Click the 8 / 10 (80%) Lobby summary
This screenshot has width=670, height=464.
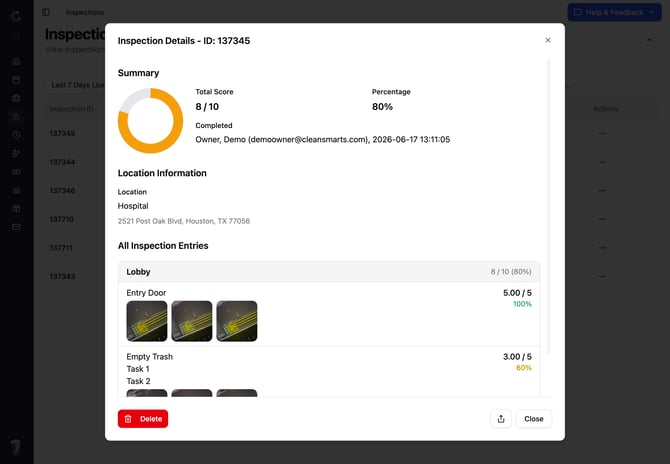pos(511,272)
